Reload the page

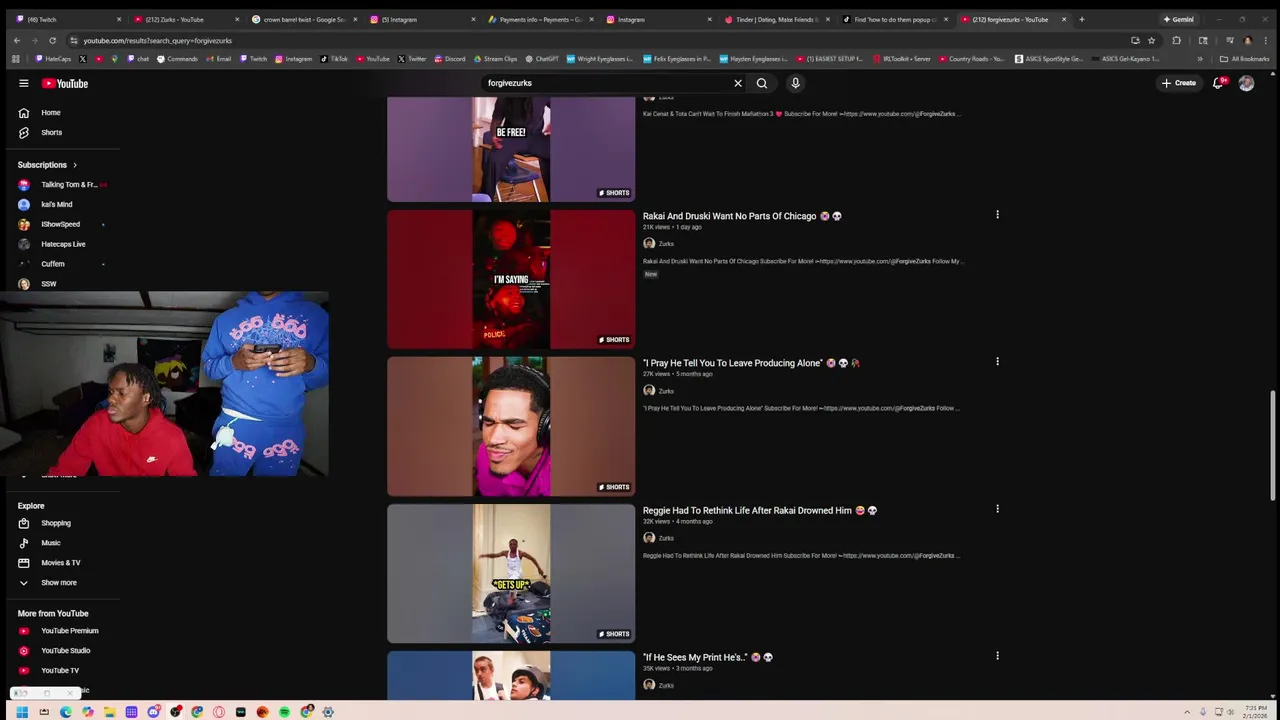click(x=52, y=41)
